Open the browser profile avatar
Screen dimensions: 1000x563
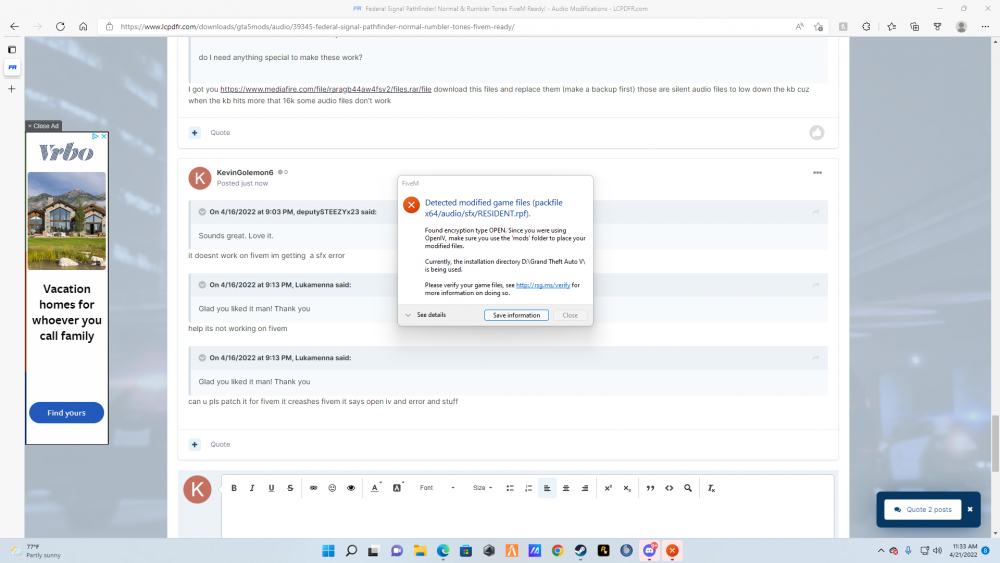click(x=961, y=27)
